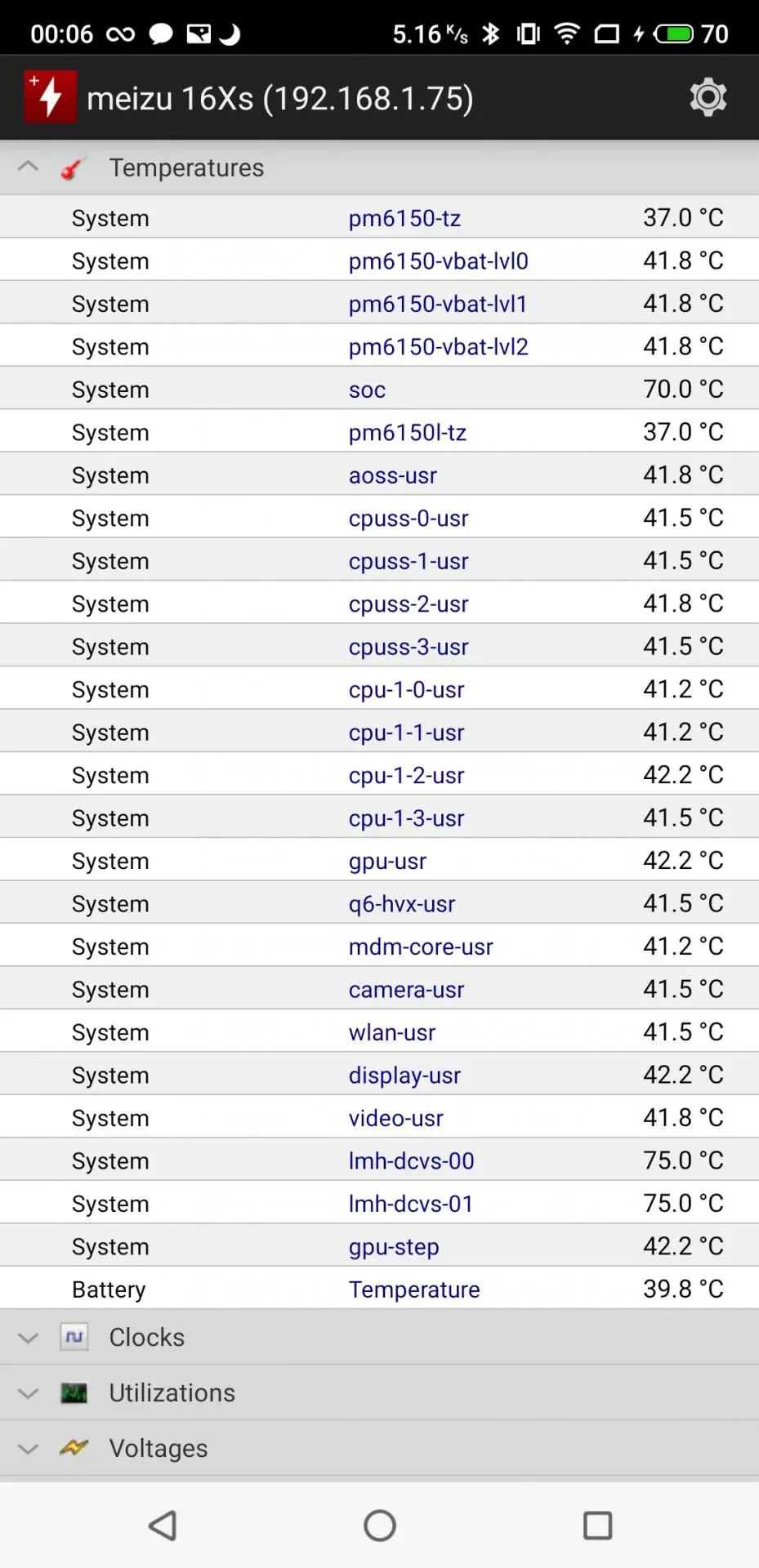The height and width of the screenshot is (1568, 759).
Task: Click the Clocks waveform icon
Action: (74, 1337)
